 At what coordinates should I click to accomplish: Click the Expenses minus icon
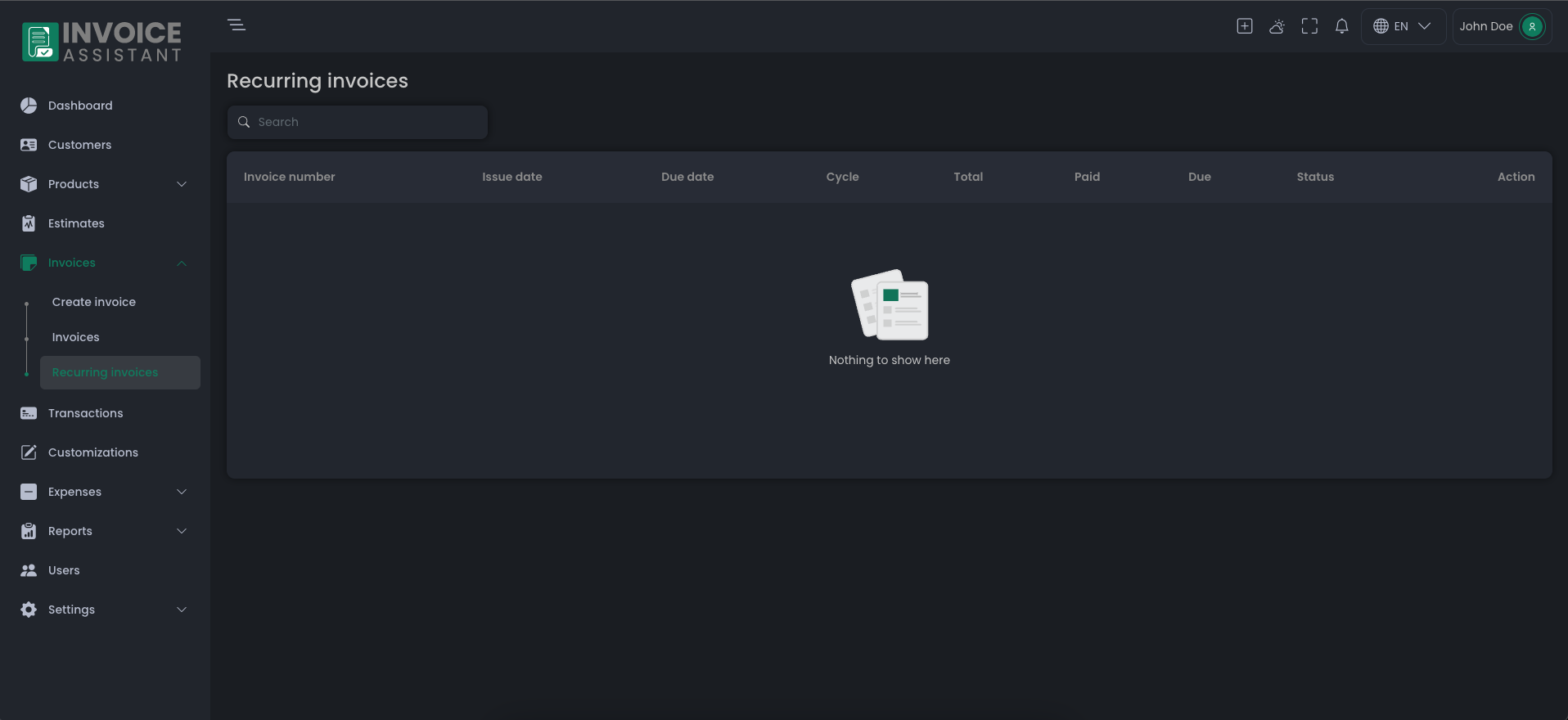29,492
